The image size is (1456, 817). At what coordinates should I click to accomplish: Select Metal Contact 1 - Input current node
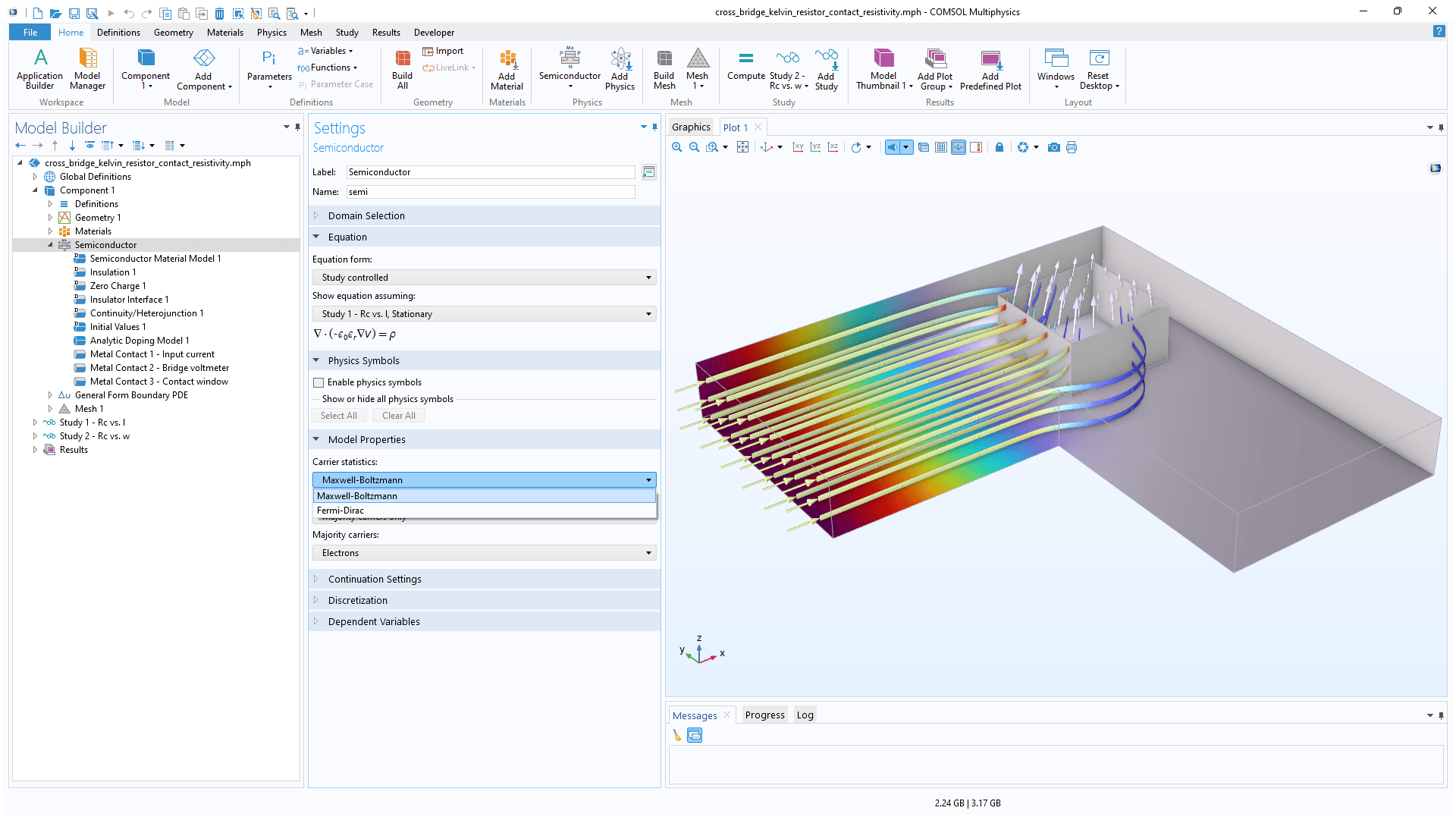pyautogui.click(x=152, y=354)
